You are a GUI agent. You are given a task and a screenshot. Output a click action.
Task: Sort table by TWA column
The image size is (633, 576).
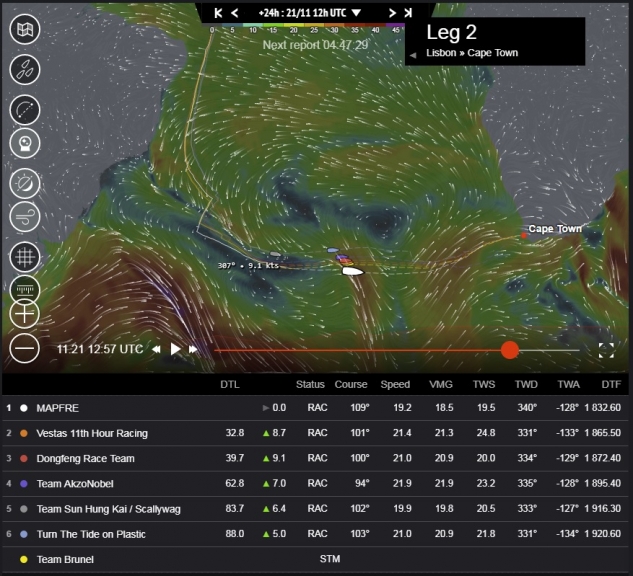pos(568,384)
